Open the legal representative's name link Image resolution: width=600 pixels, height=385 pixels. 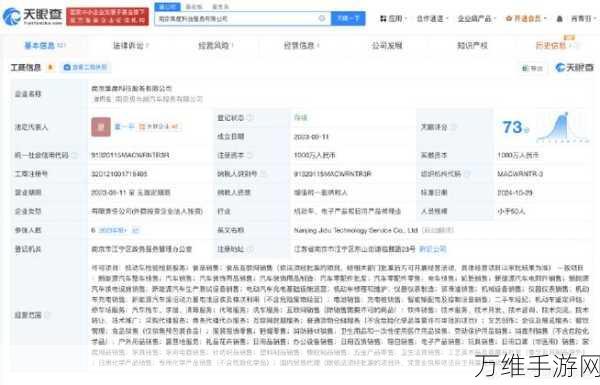point(124,126)
